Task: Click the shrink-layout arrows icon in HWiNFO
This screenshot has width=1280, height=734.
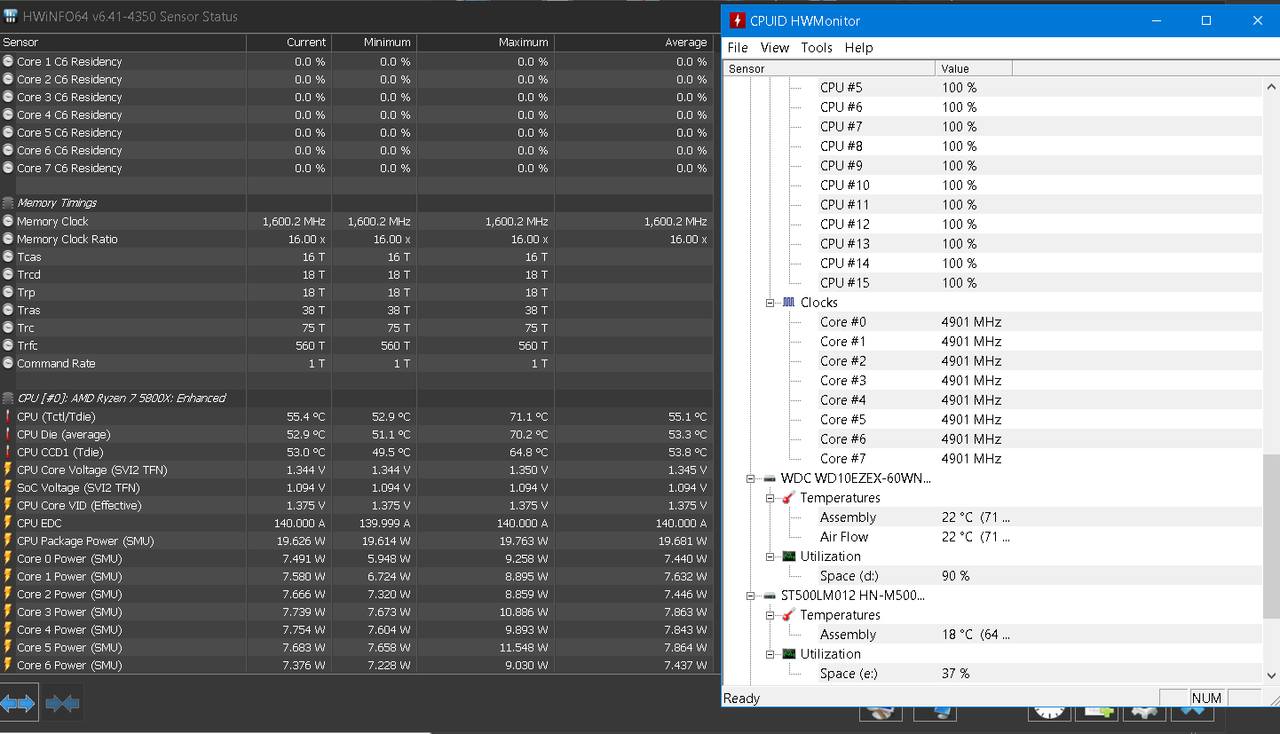Action: (x=62, y=704)
